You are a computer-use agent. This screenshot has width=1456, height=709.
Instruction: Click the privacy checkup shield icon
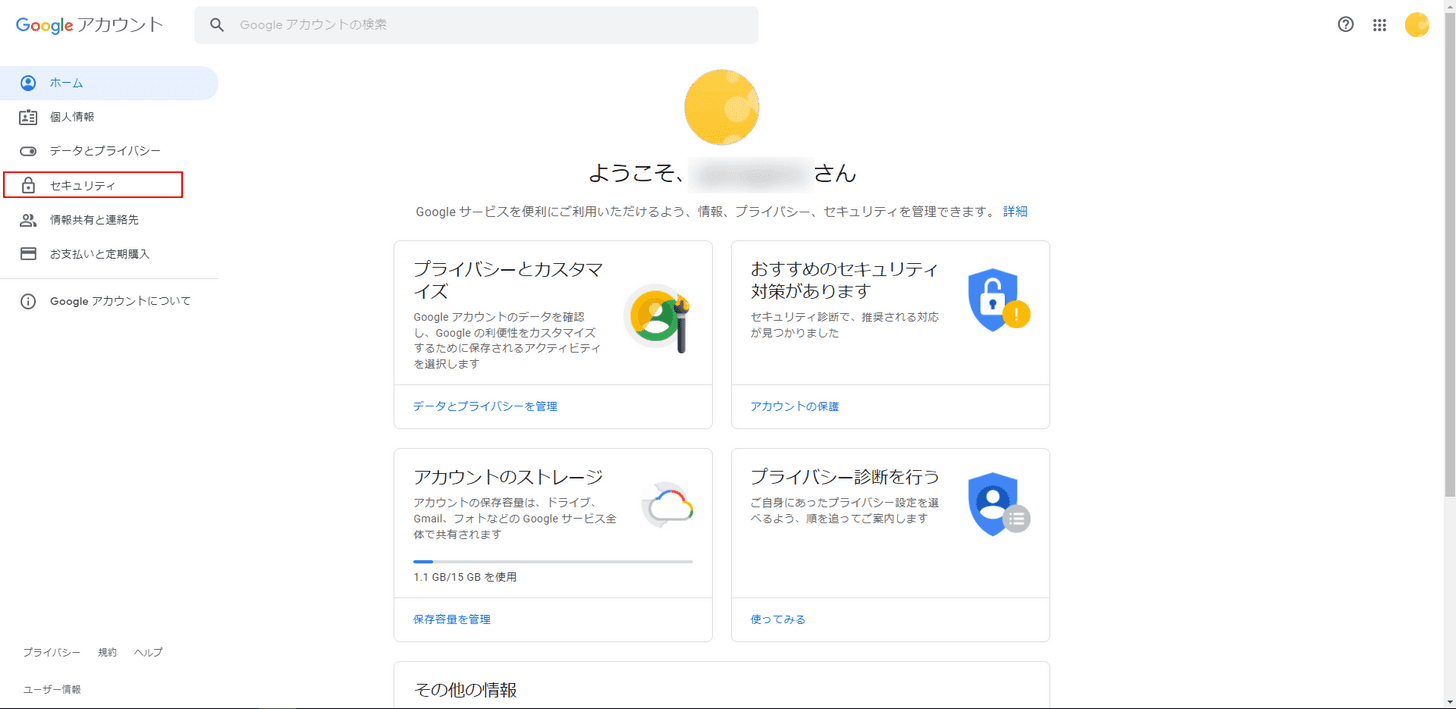click(x=998, y=505)
